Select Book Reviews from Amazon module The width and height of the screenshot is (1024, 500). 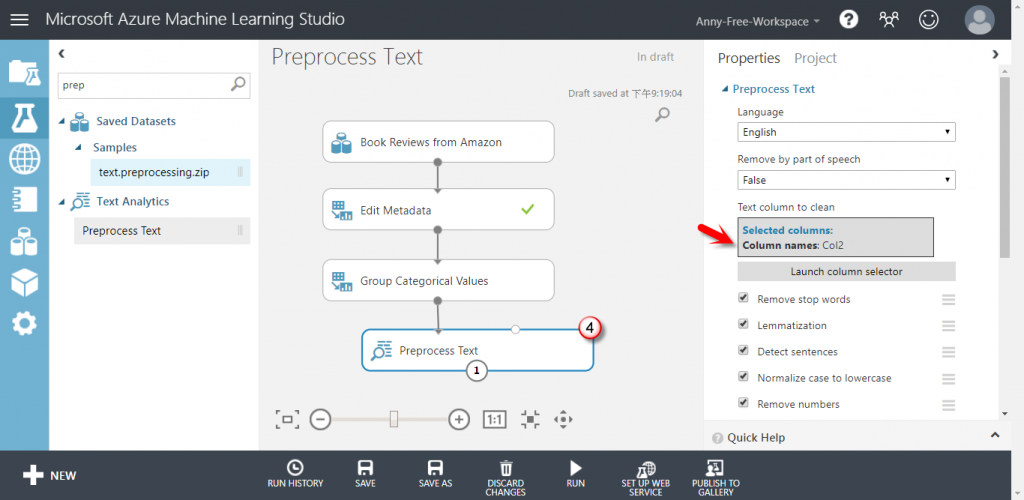pyautogui.click(x=438, y=142)
